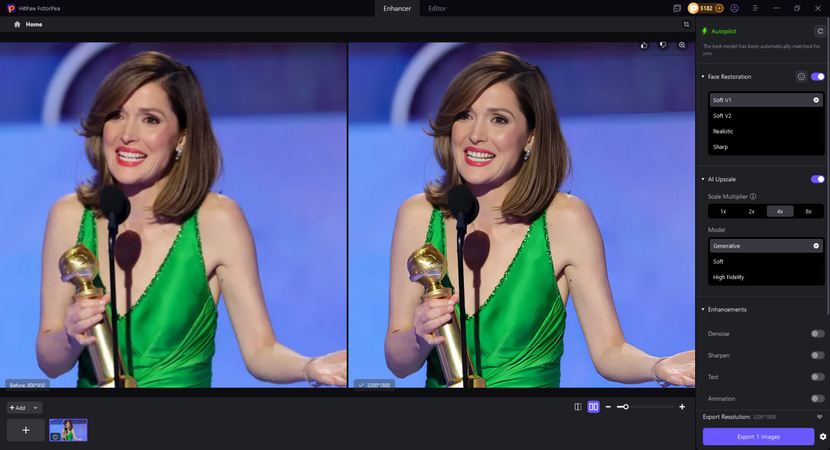Zoom in with the plus icon
The image size is (830, 450).
click(682, 407)
